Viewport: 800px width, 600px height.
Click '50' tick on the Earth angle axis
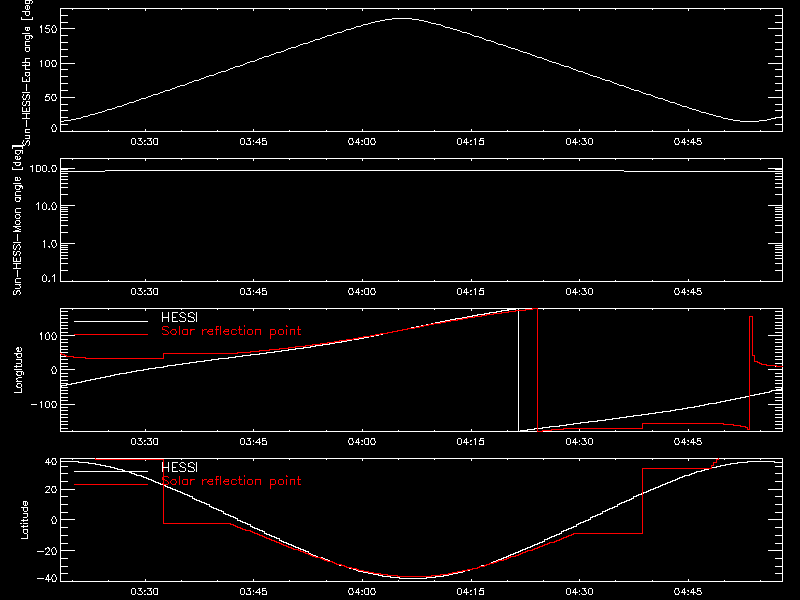51,97
